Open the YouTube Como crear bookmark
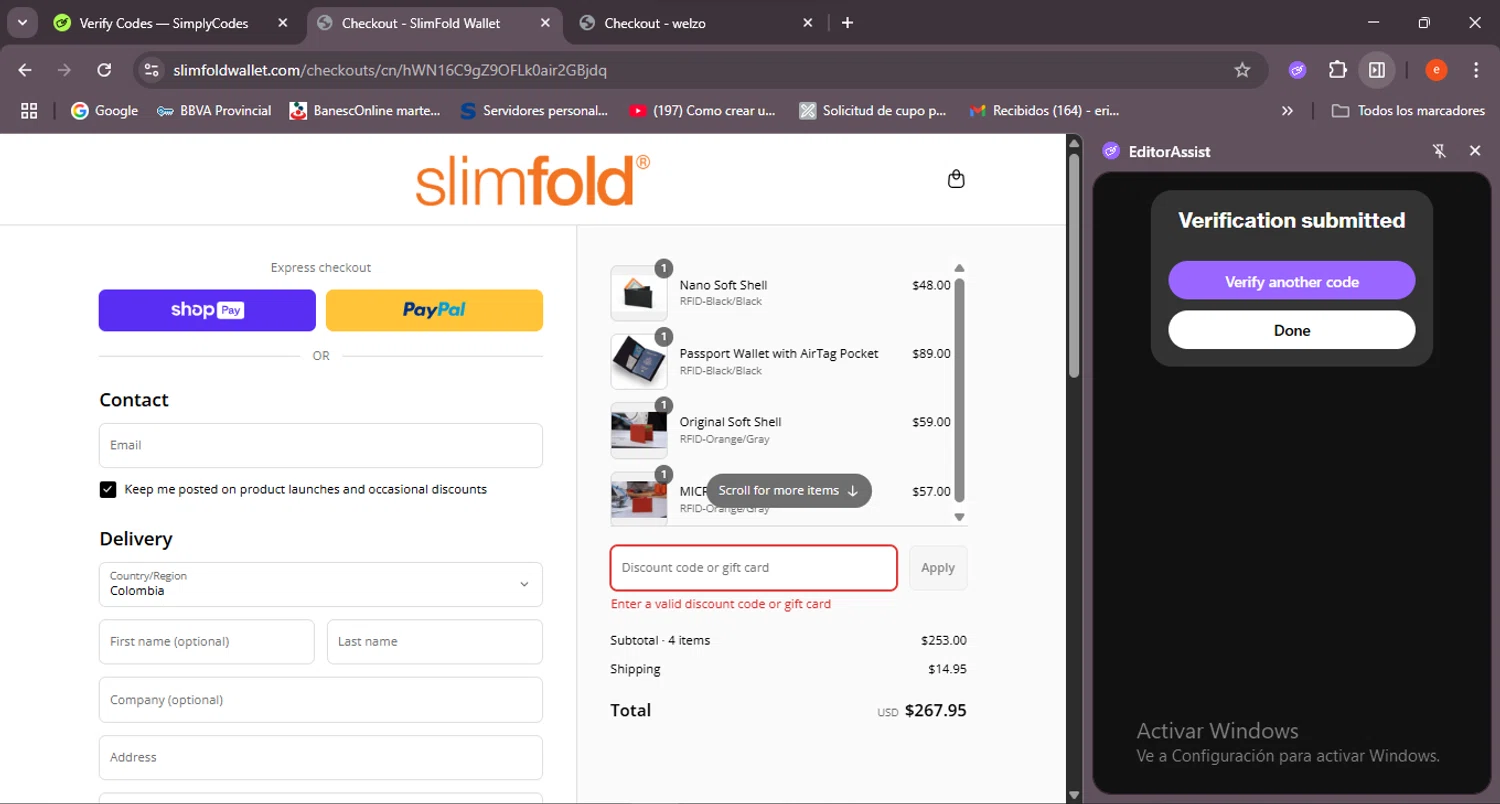The width and height of the screenshot is (1500, 804). coord(702,111)
